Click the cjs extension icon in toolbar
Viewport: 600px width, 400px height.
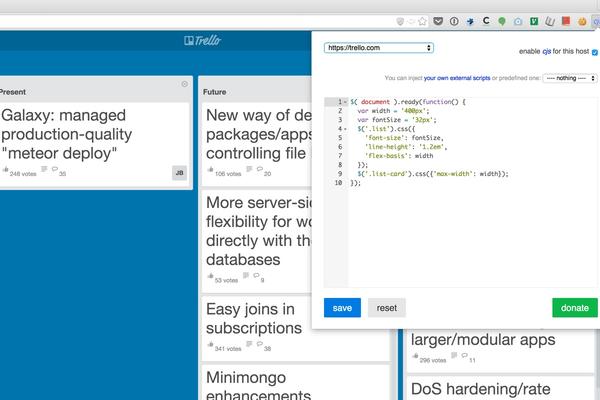point(596,21)
